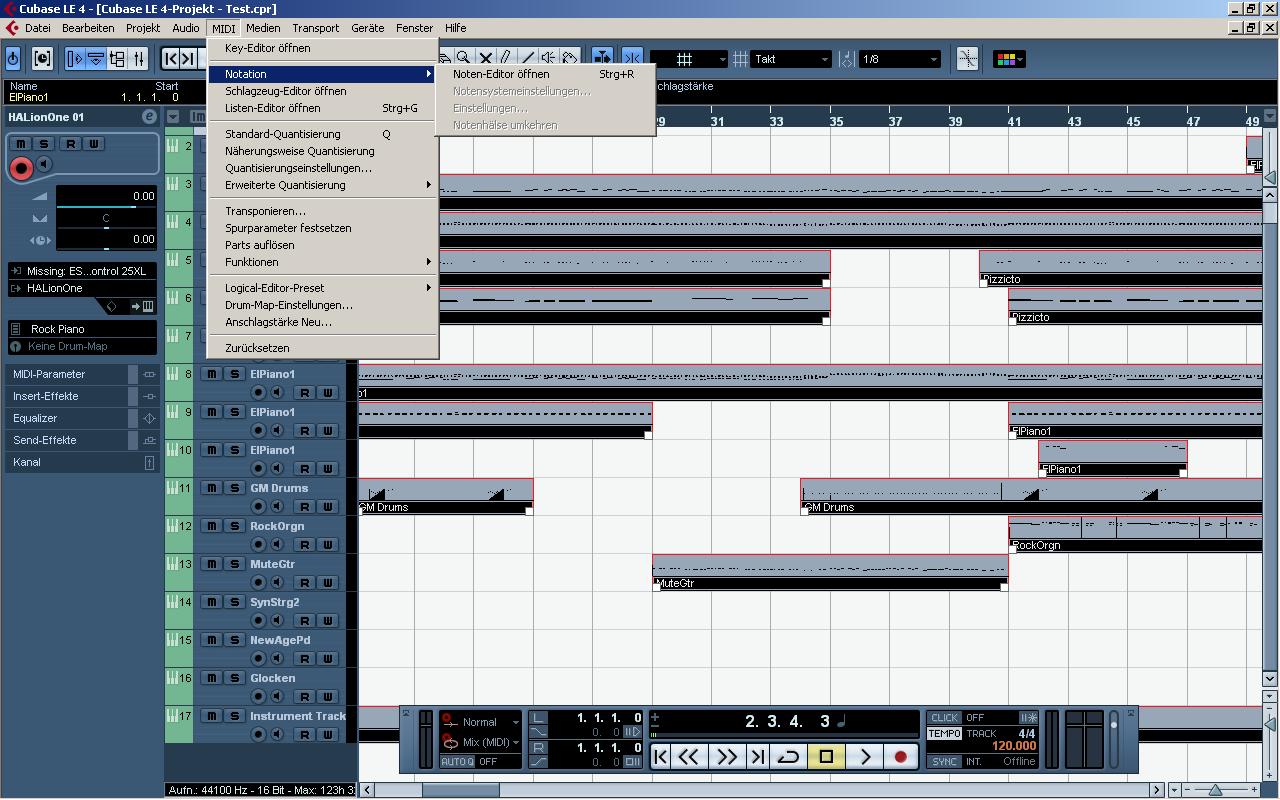
Task: Edit instrument via HALionOne 'e' icon
Action: 149,117
